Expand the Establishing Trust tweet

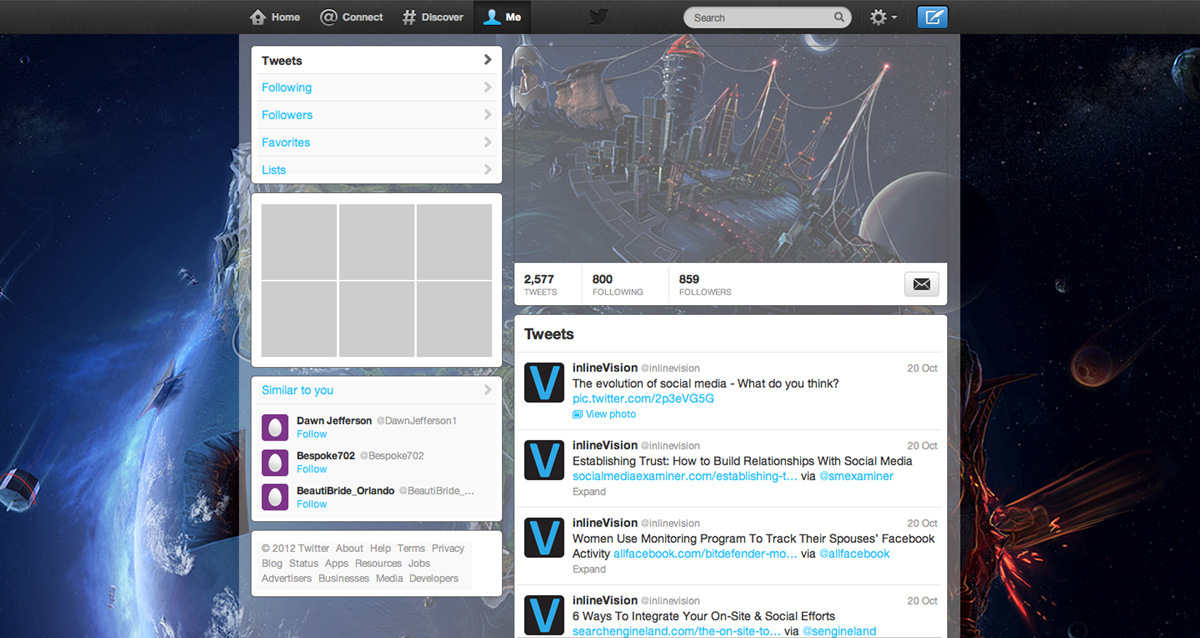click(589, 491)
